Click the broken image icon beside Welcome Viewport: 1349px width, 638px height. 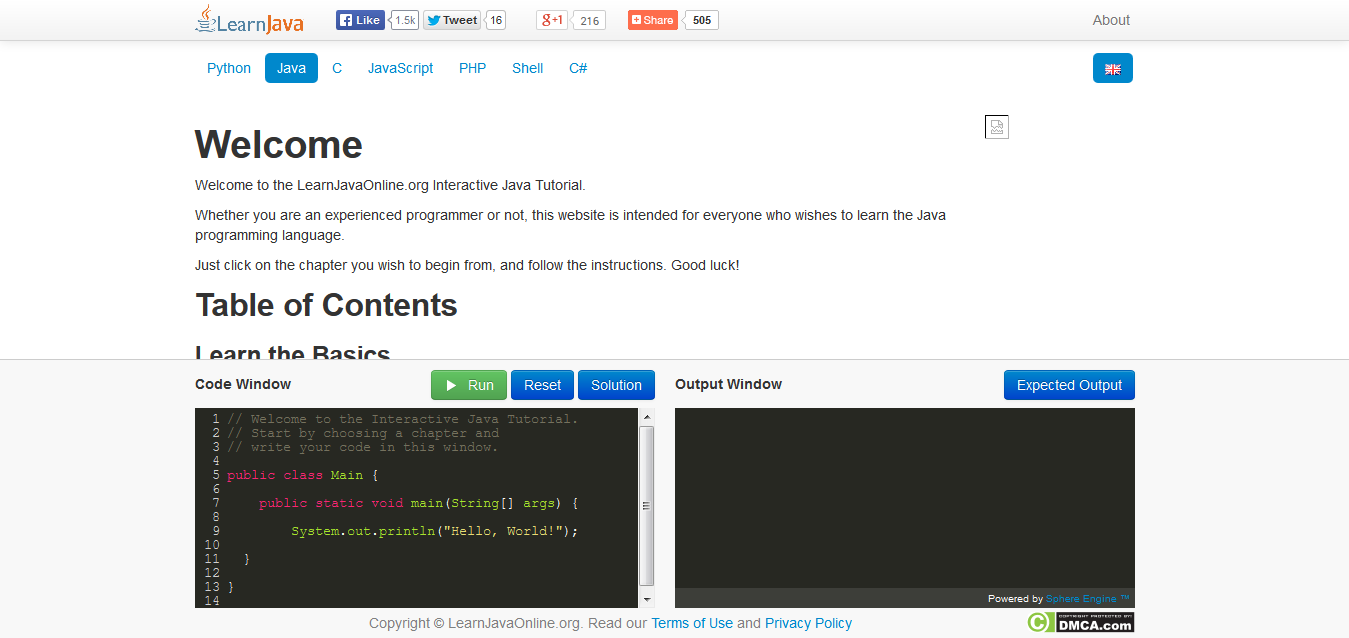point(996,127)
